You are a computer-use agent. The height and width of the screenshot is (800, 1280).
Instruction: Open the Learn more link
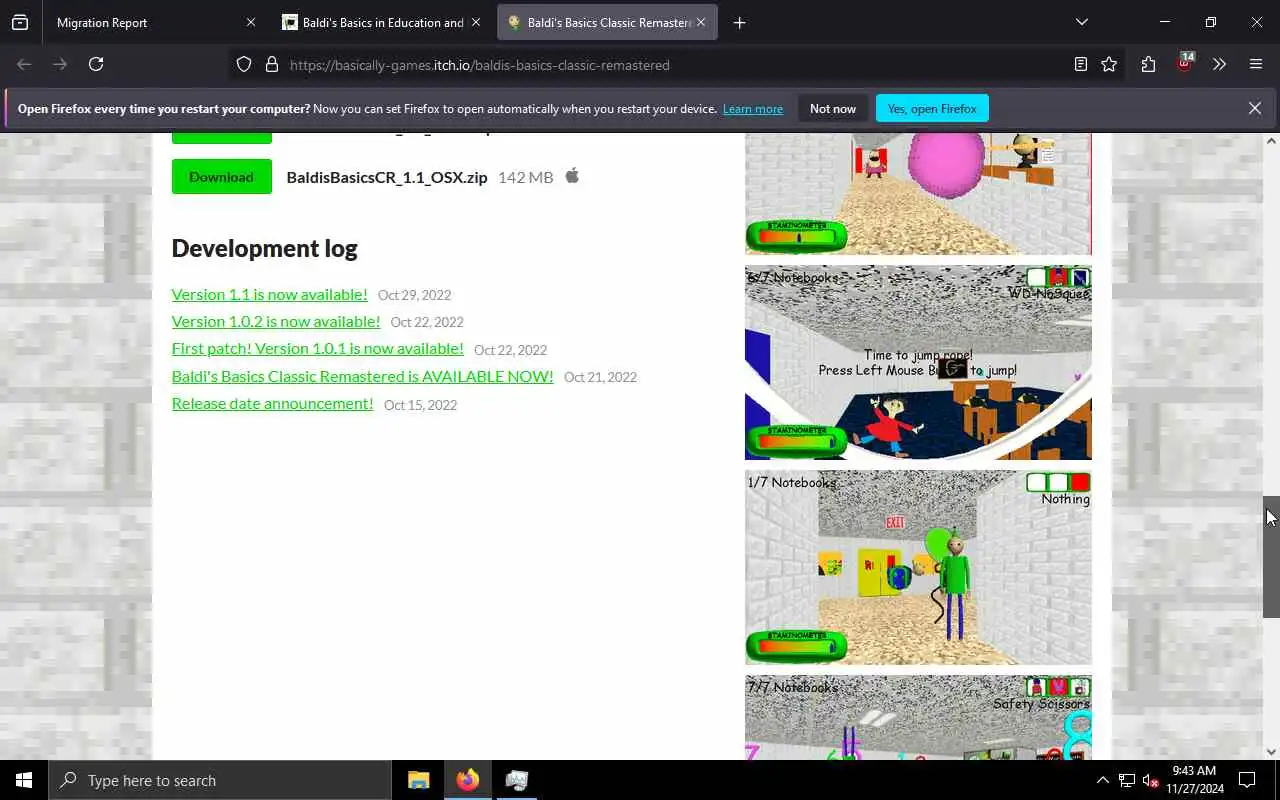pos(753,109)
